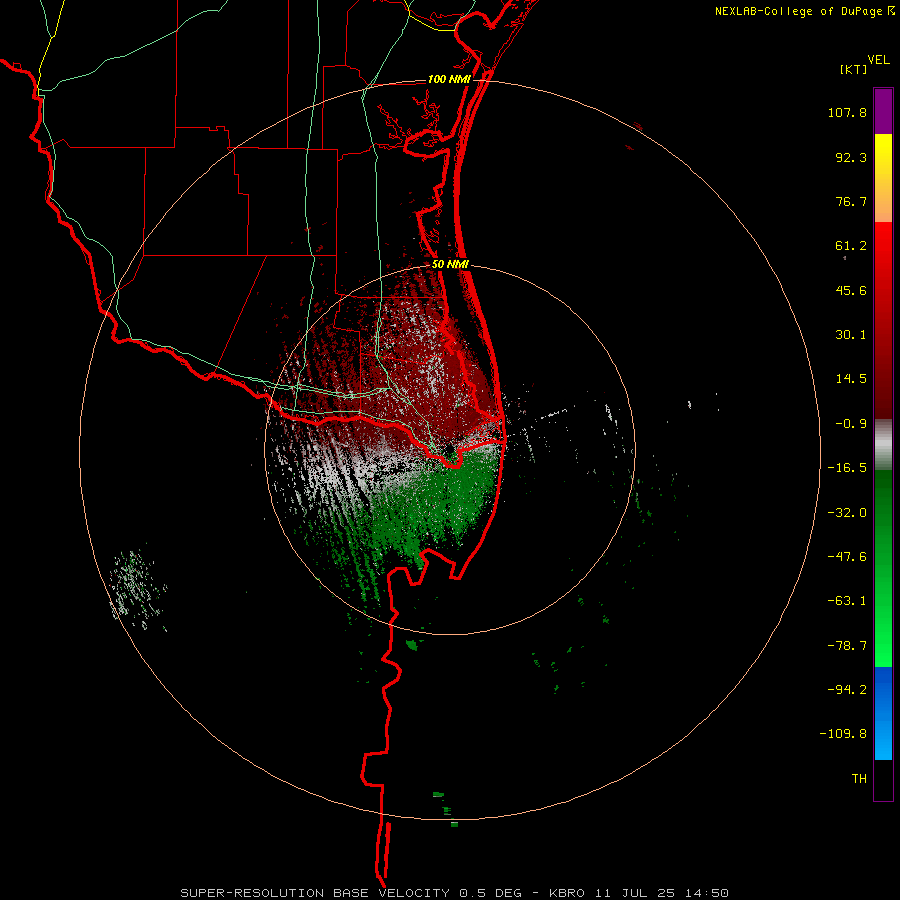Click the 45.6 velocity scale value

(x=851, y=290)
